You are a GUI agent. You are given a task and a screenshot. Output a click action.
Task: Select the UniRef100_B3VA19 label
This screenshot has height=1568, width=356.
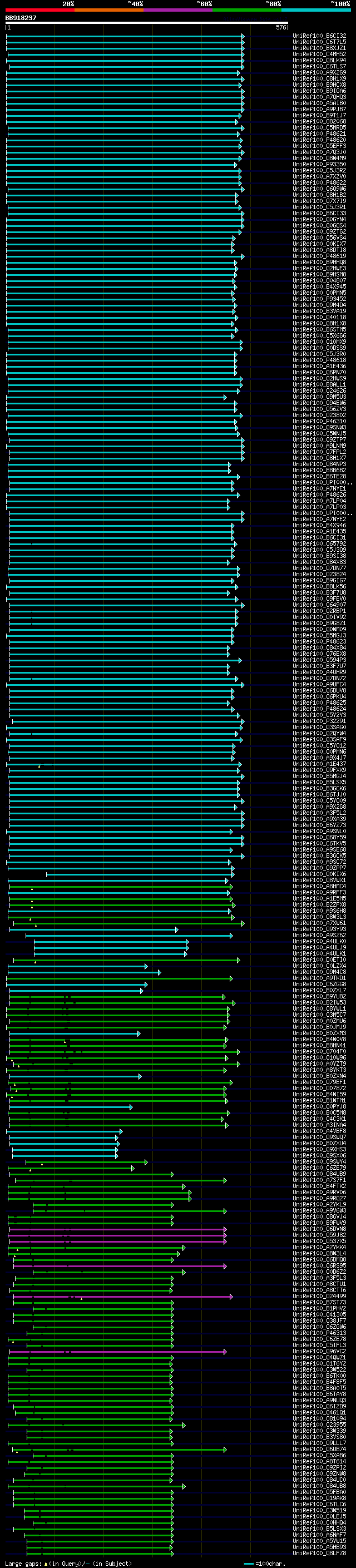[x=319, y=311]
